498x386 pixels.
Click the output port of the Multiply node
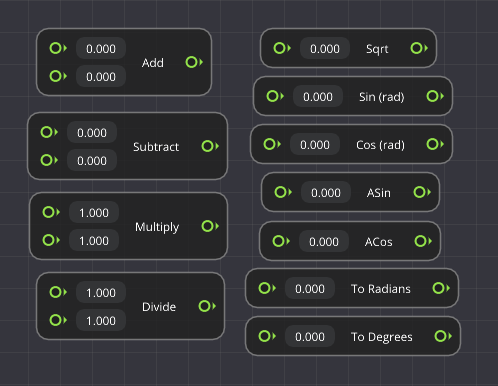point(210,226)
